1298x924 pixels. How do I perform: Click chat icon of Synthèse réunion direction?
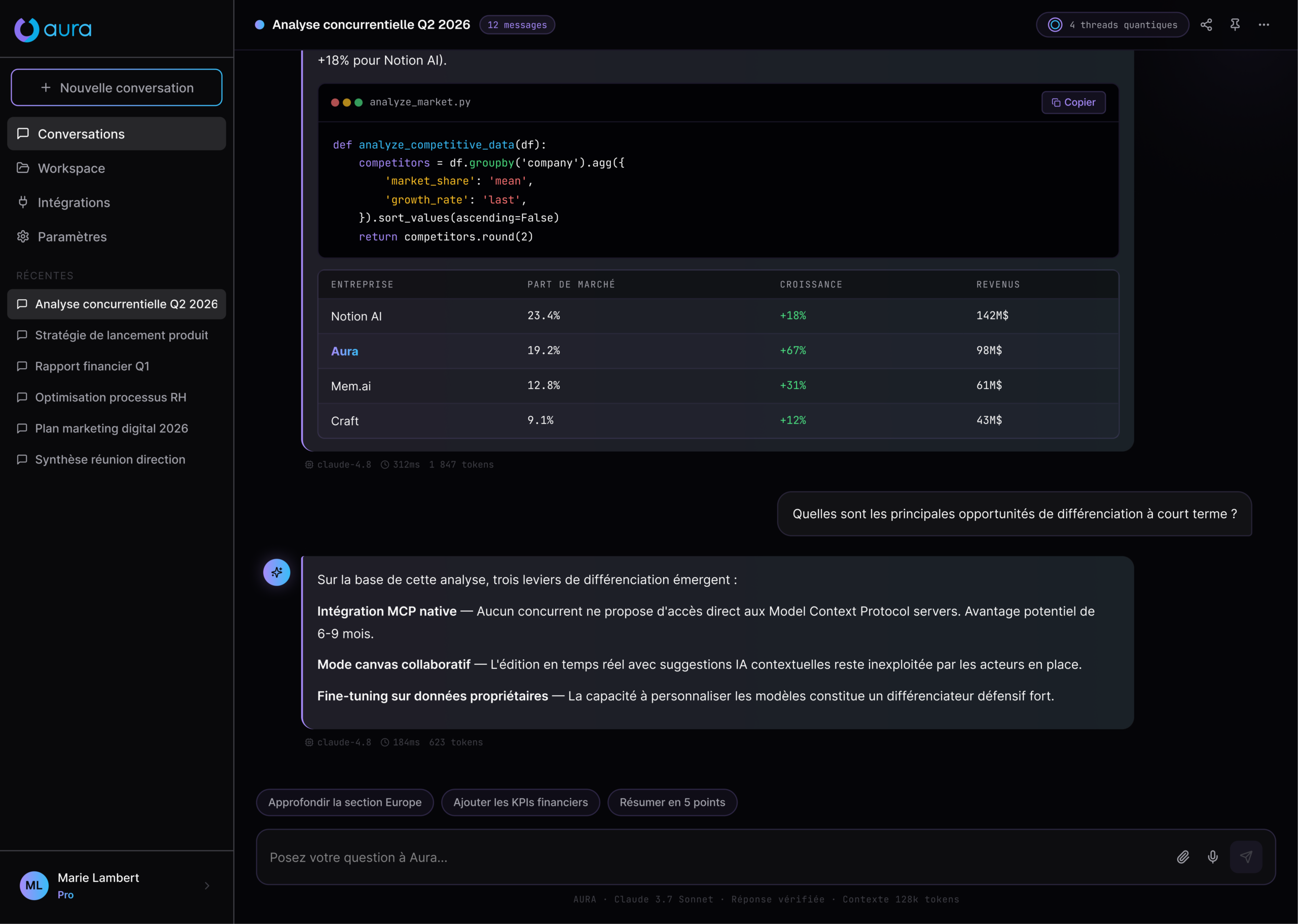click(x=22, y=459)
